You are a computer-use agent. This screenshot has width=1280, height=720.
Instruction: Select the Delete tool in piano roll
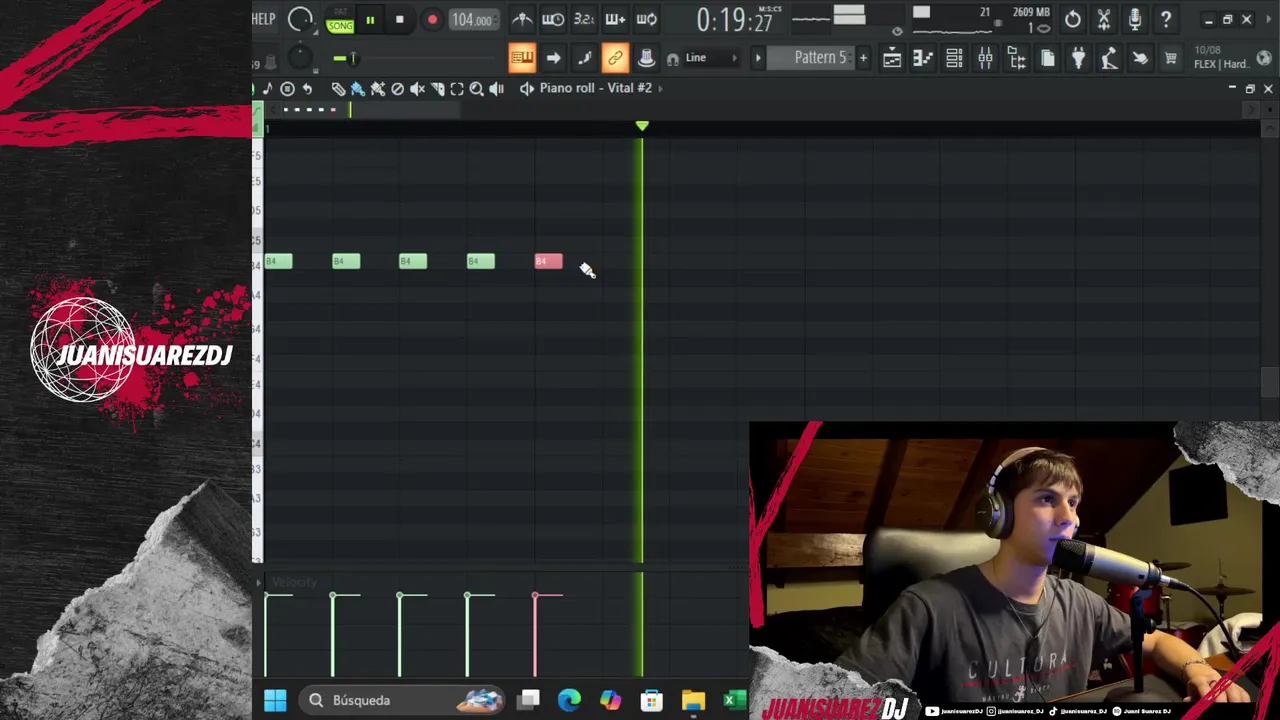click(397, 88)
